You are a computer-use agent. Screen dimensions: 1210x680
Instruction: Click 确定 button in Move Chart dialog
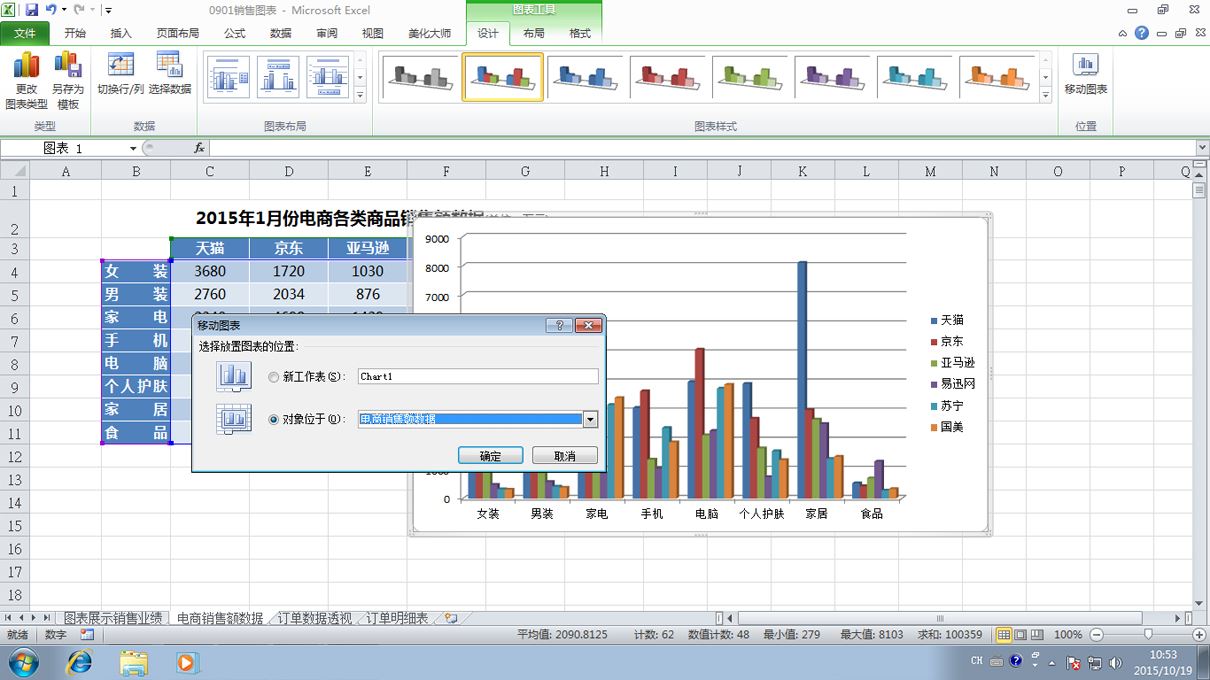[491, 456]
